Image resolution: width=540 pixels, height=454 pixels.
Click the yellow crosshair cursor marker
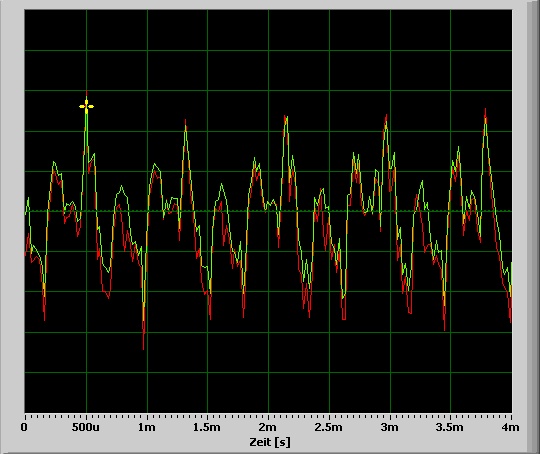pos(86,106)
